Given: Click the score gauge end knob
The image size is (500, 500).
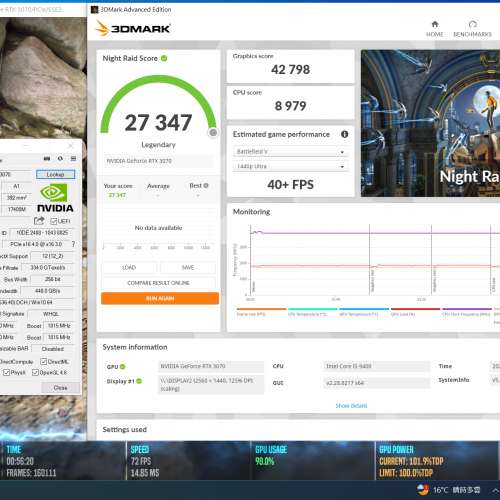Looking at the screenshot, I should tap(213, 133).
